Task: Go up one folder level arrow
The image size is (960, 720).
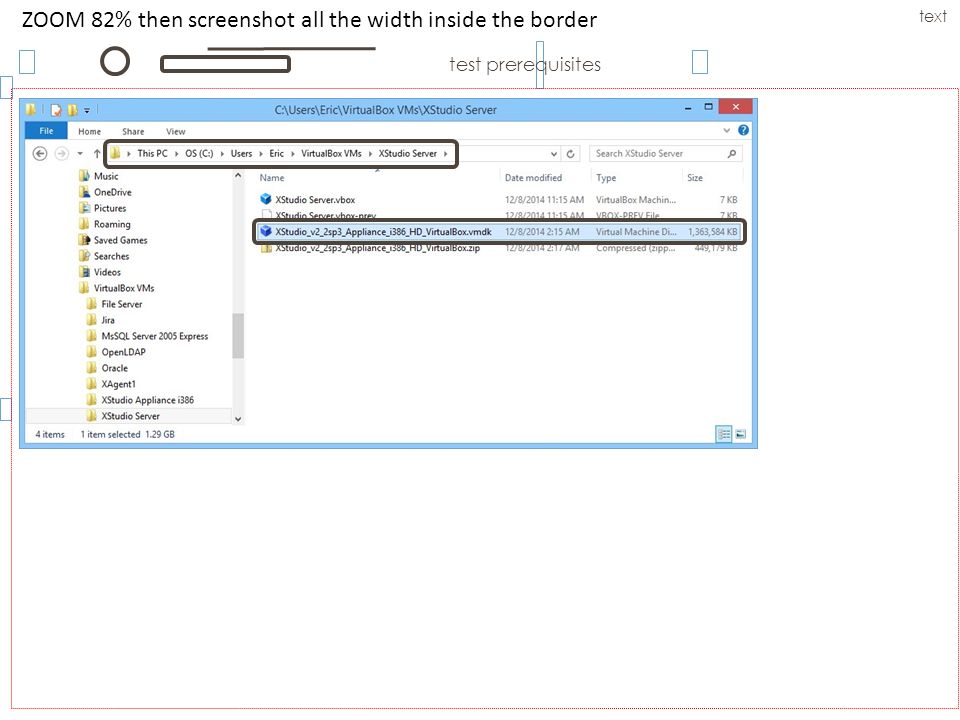Action: click(x=97, y=154)
